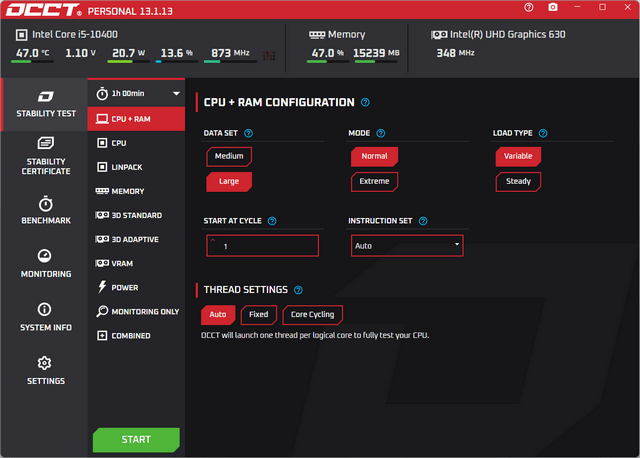Open the info icon beside Thread Settings
The image size is (640, 458).
(x=298, y=290)
